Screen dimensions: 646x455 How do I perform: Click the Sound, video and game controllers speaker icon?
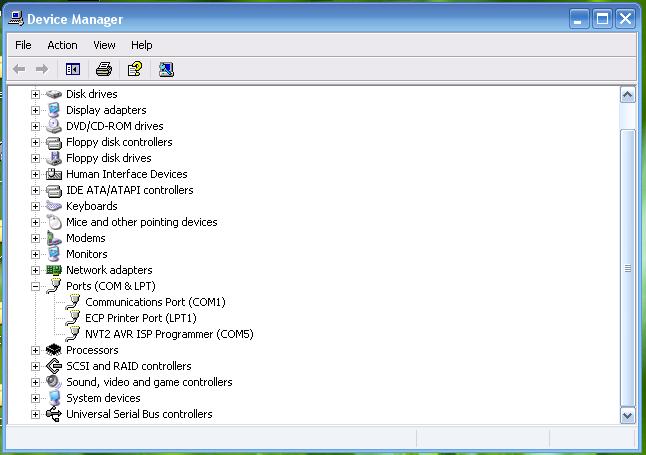point(54,382)
